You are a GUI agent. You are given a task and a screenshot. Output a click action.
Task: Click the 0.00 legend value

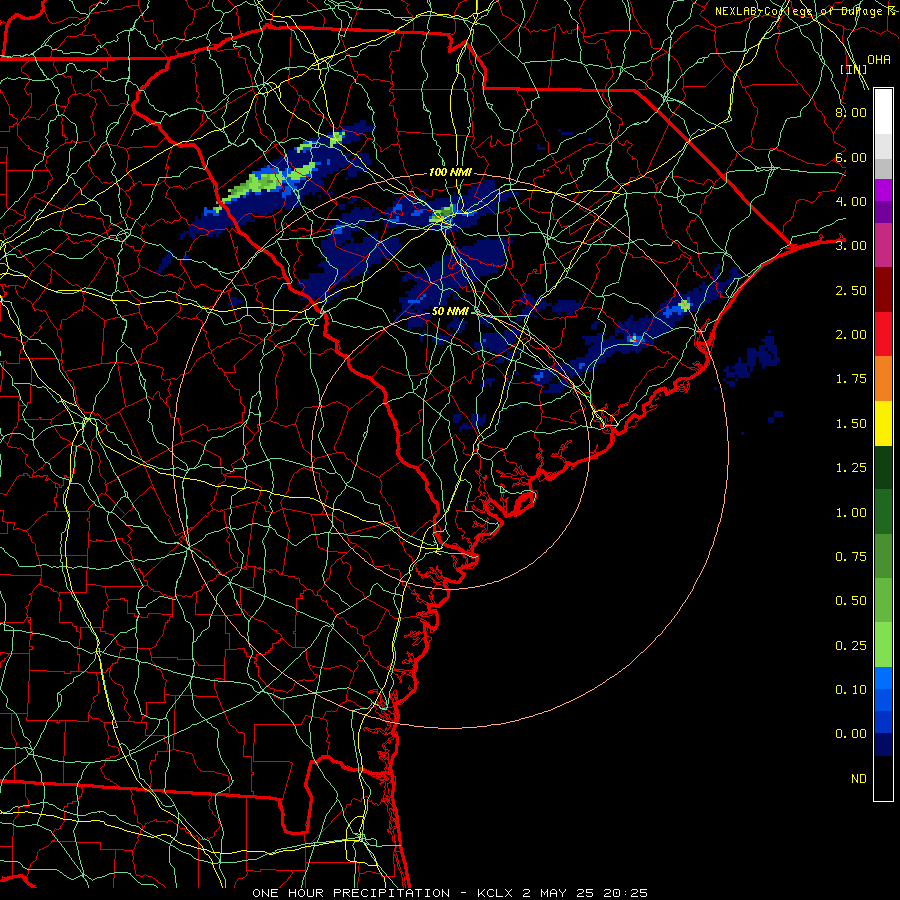tap(851, 734)
